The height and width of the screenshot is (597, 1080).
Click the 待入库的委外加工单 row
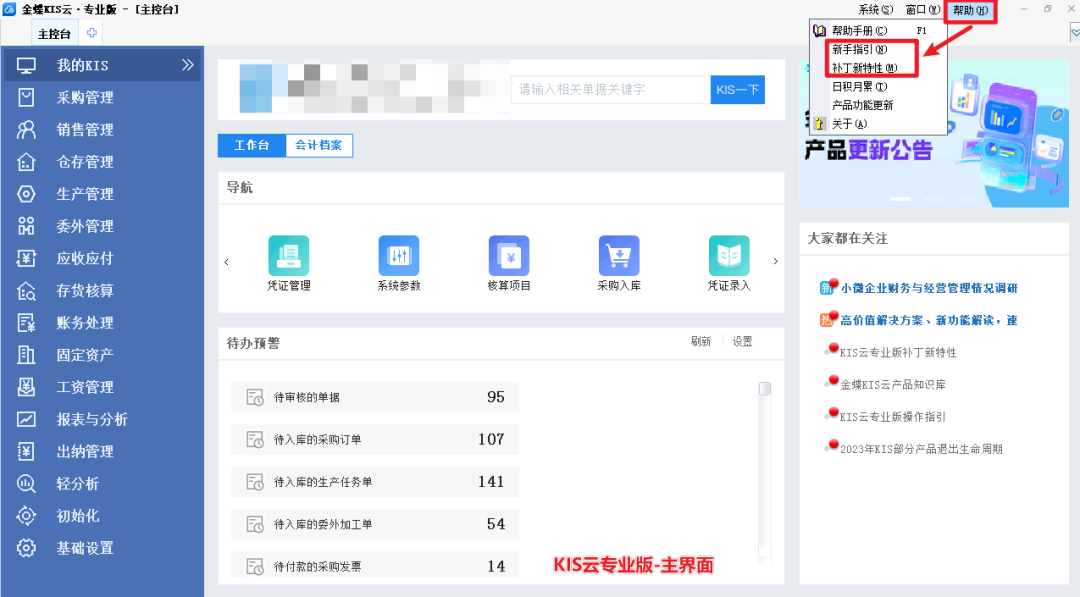(x=375, y=524)
